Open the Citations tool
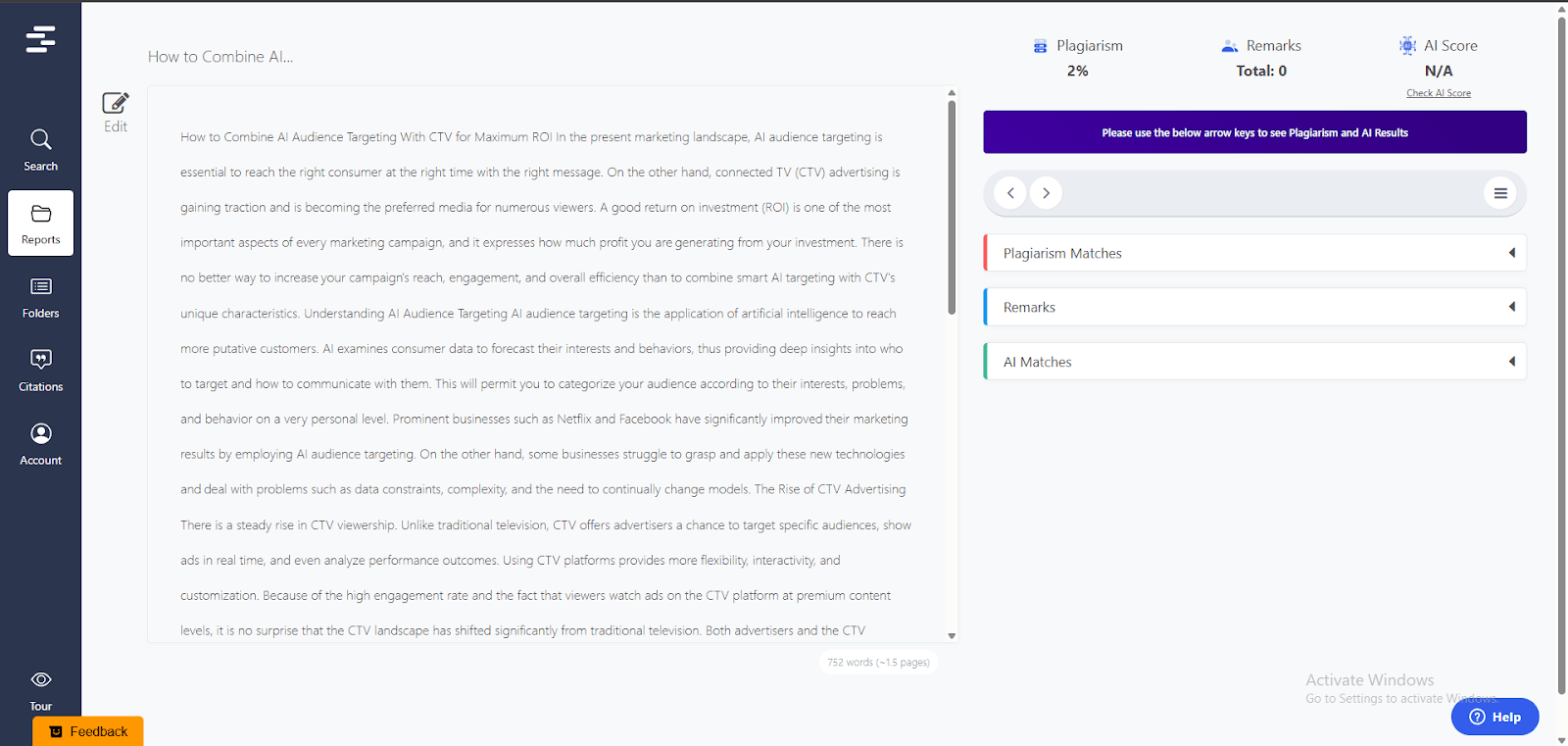The image size is (1568, 746). (40, 371)
